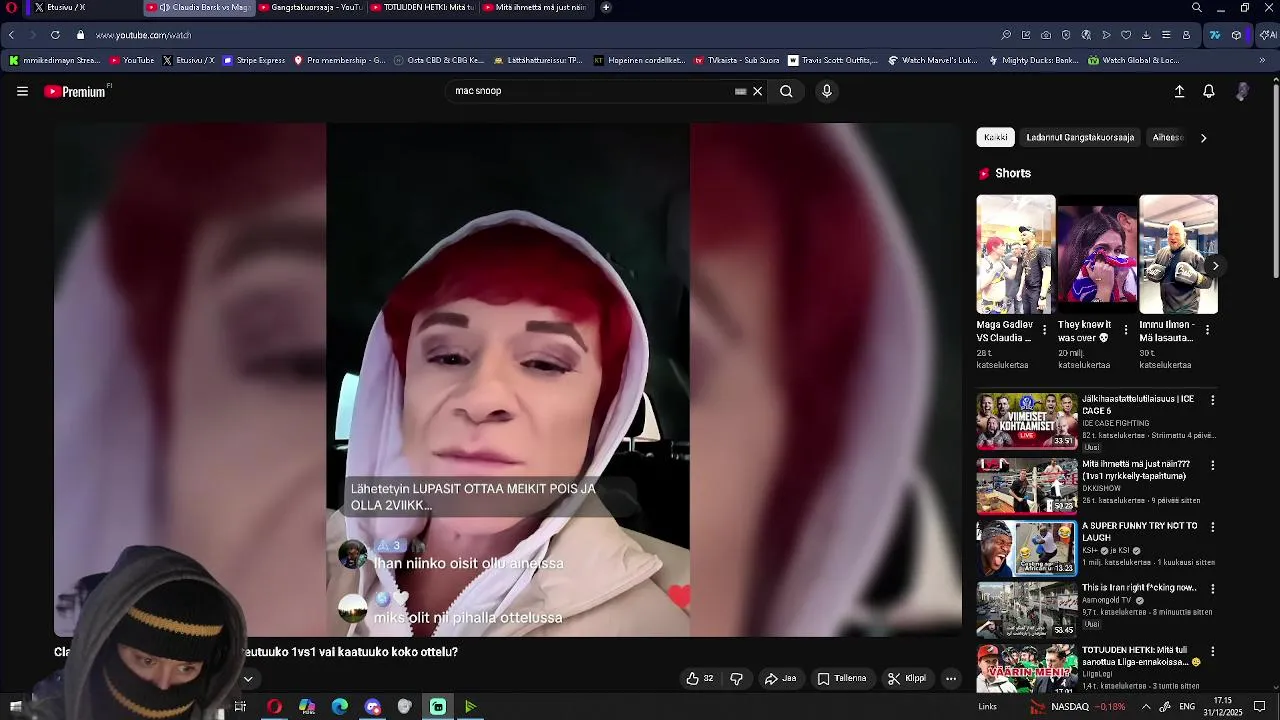Open more actions ellipsis below video
1280x720 pixels.
pos(951,678)
